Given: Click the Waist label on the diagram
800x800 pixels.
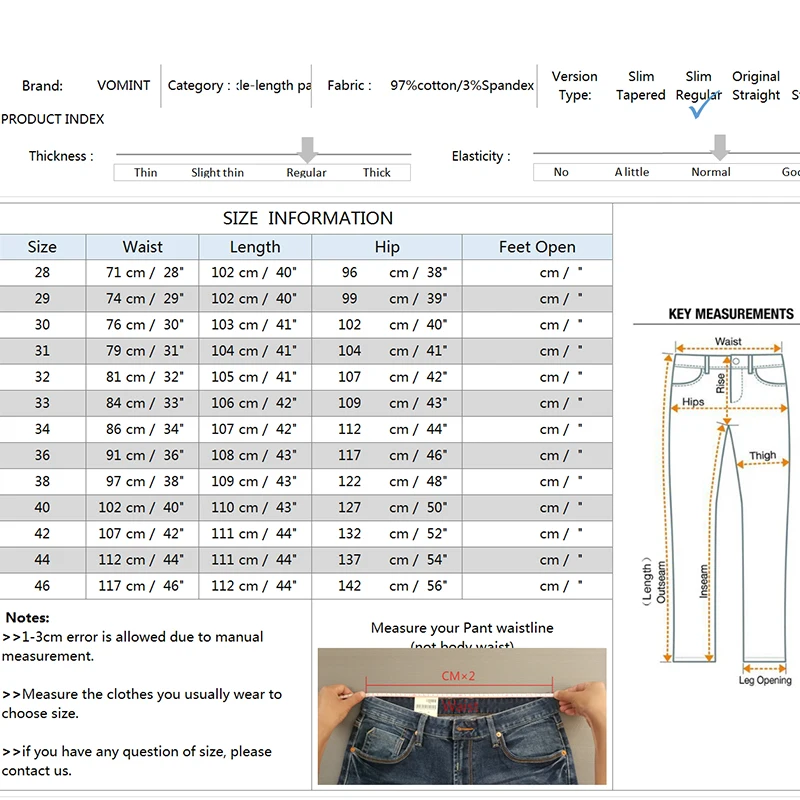Looking at the screenshot, I should point(728,341).
